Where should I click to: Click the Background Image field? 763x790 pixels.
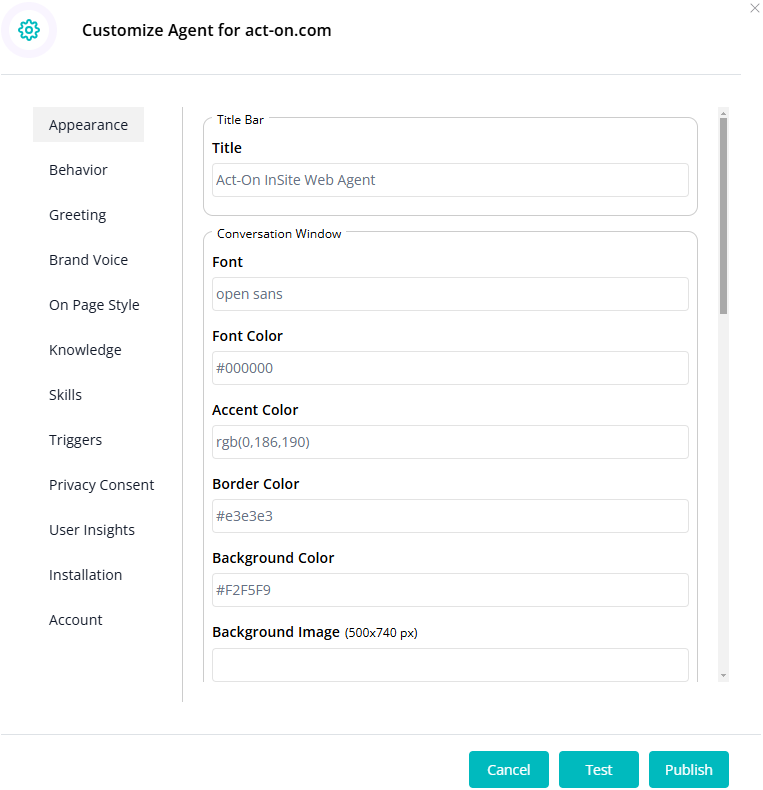coord(450,665)
